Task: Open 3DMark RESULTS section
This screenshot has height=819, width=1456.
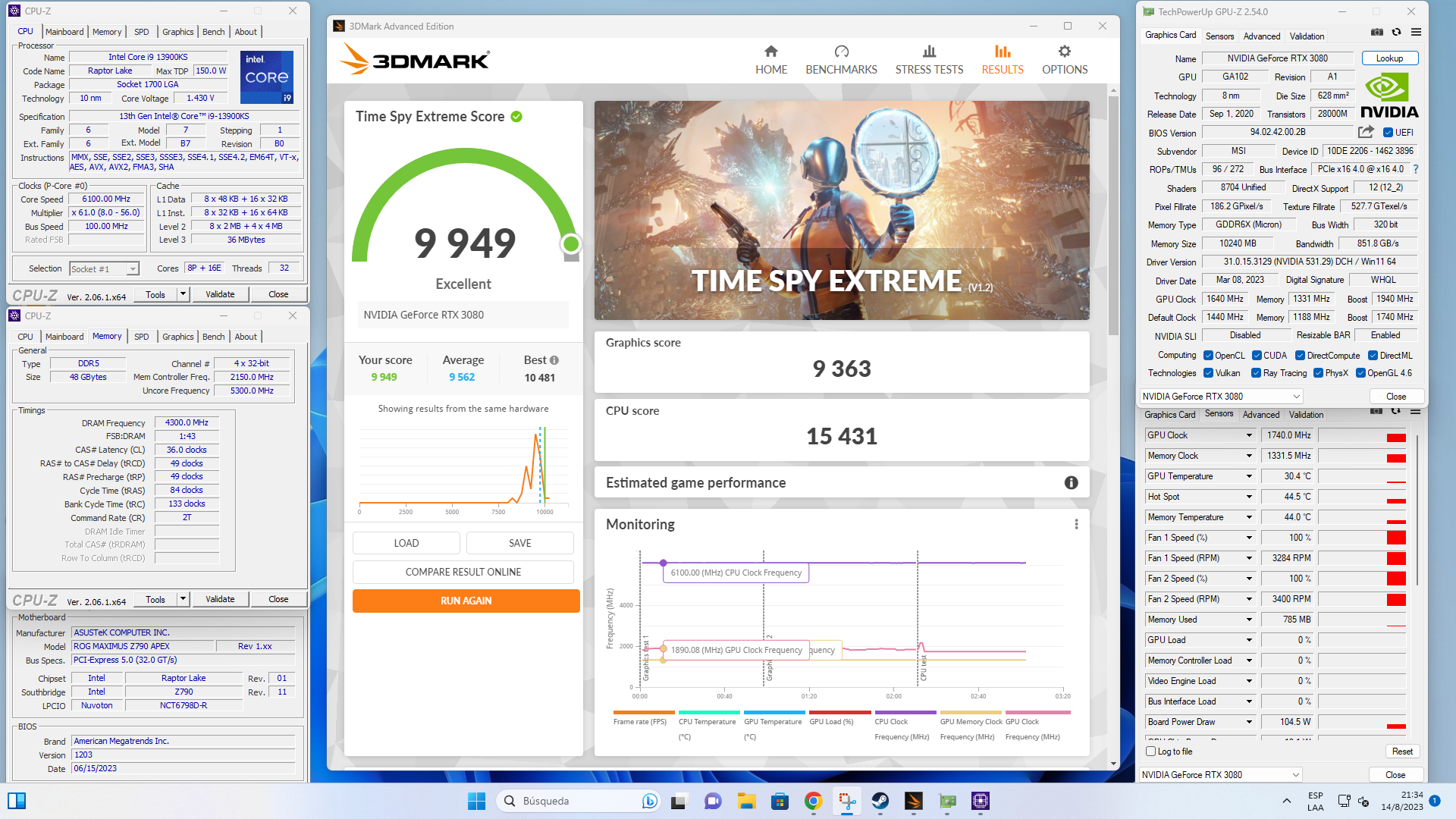Action: click(x=1003, y=61)
